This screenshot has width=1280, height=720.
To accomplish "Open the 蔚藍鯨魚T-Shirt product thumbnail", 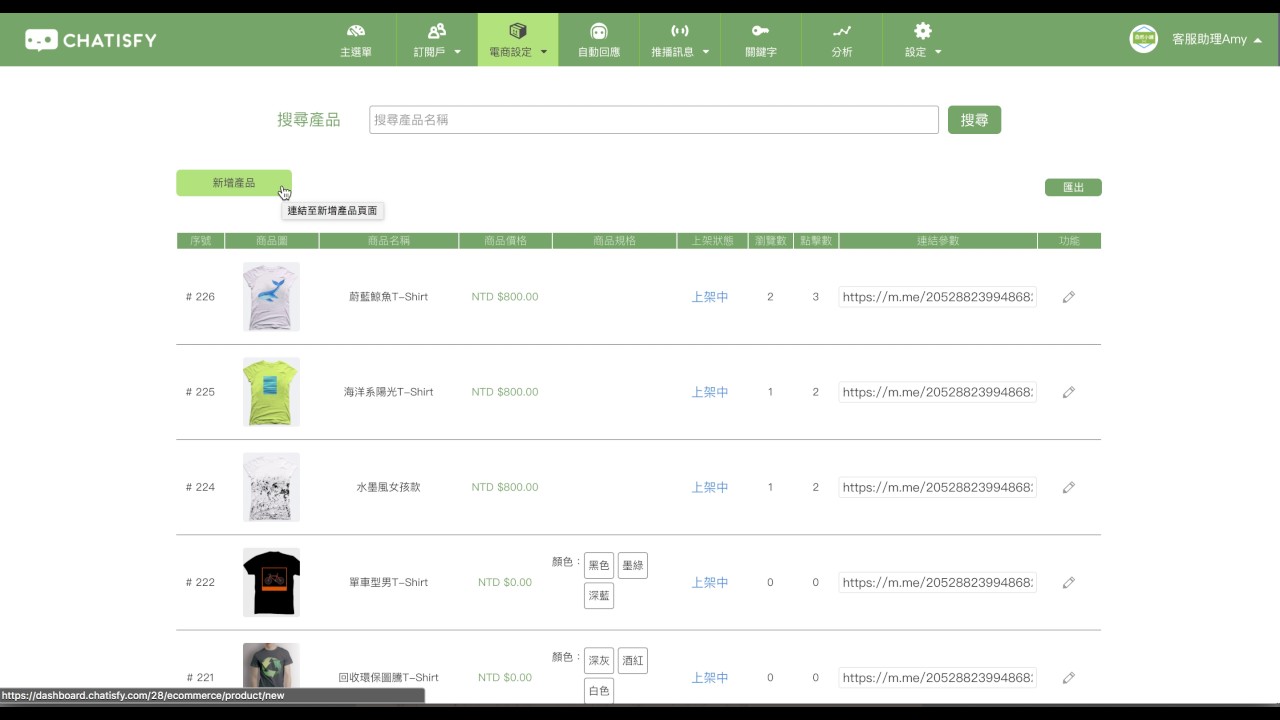I will (x=271, y=297).
